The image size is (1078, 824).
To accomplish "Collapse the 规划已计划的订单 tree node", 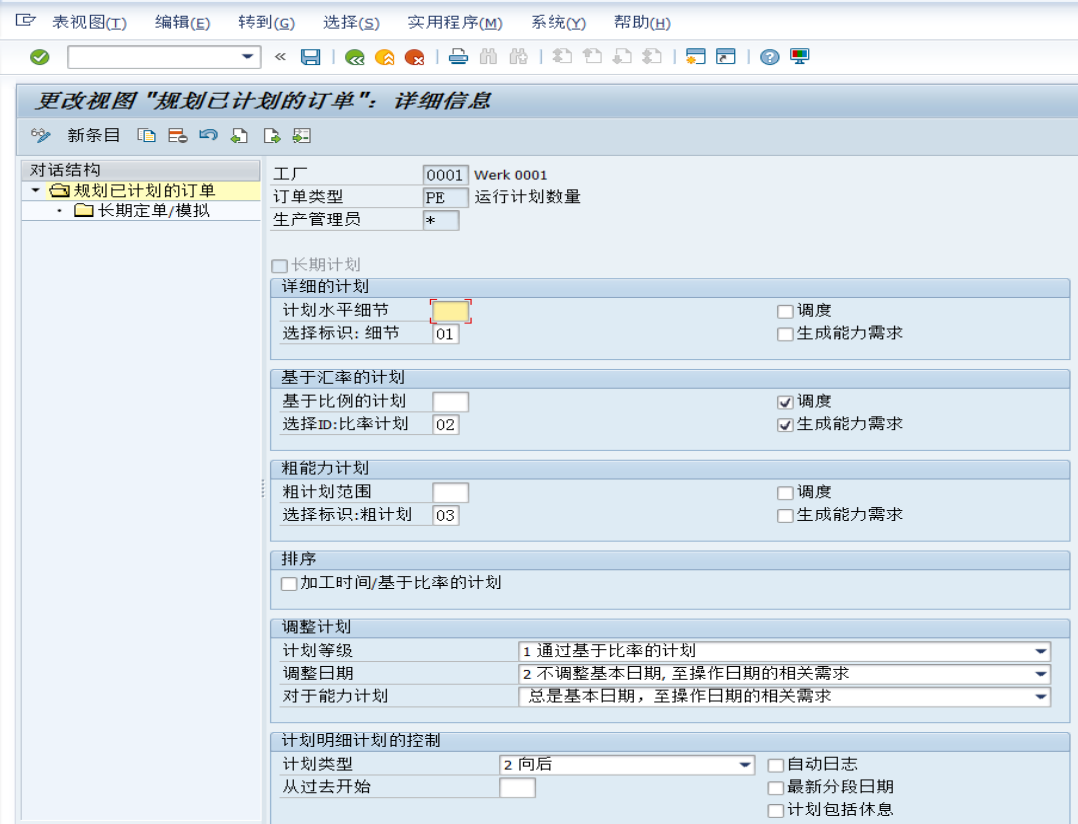I will click(35, 190).
